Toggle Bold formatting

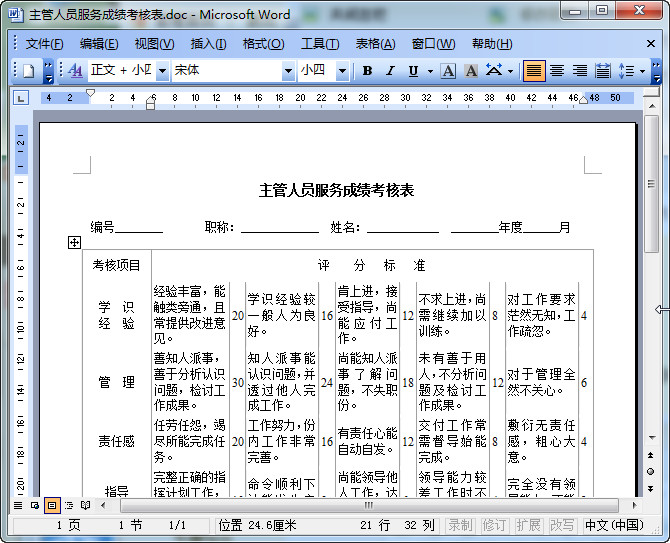point(367,71)
